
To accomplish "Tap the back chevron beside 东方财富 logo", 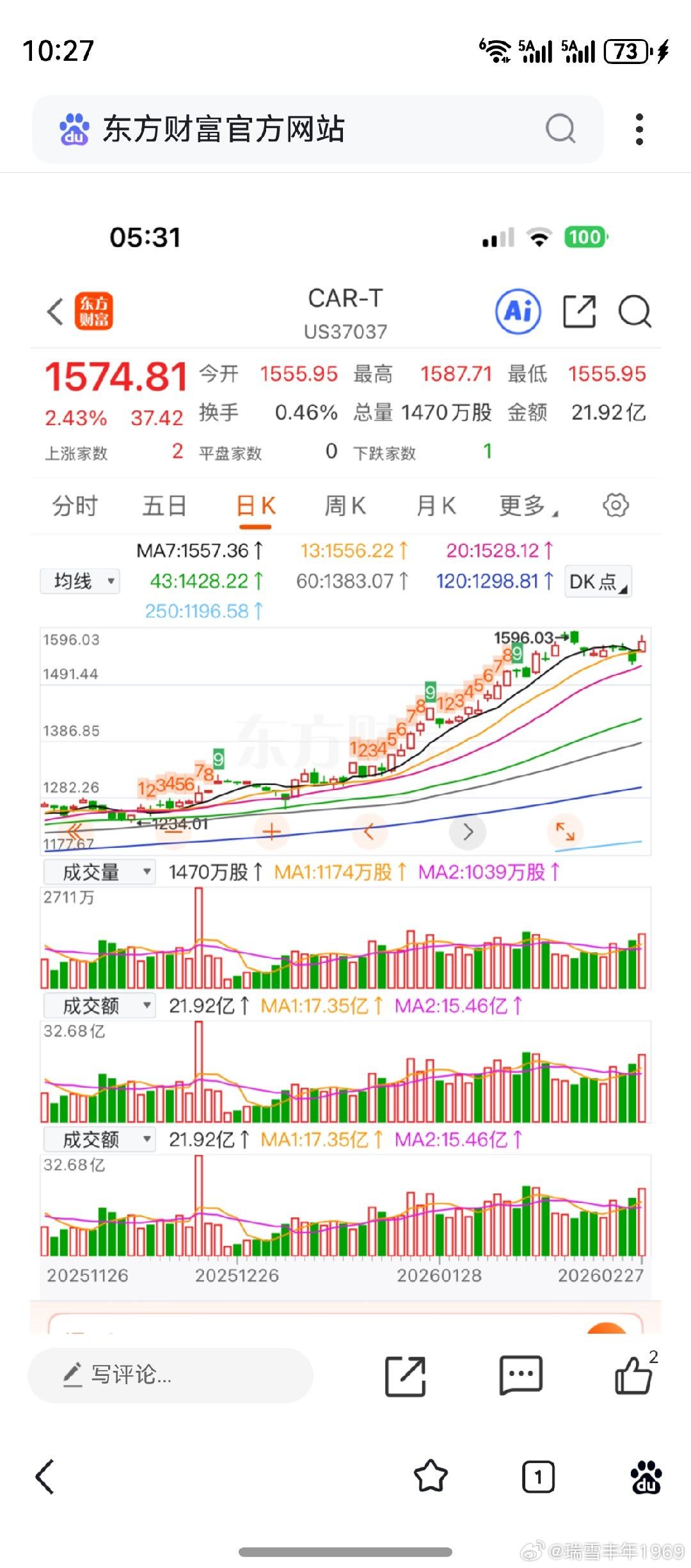I will (56, 312).
